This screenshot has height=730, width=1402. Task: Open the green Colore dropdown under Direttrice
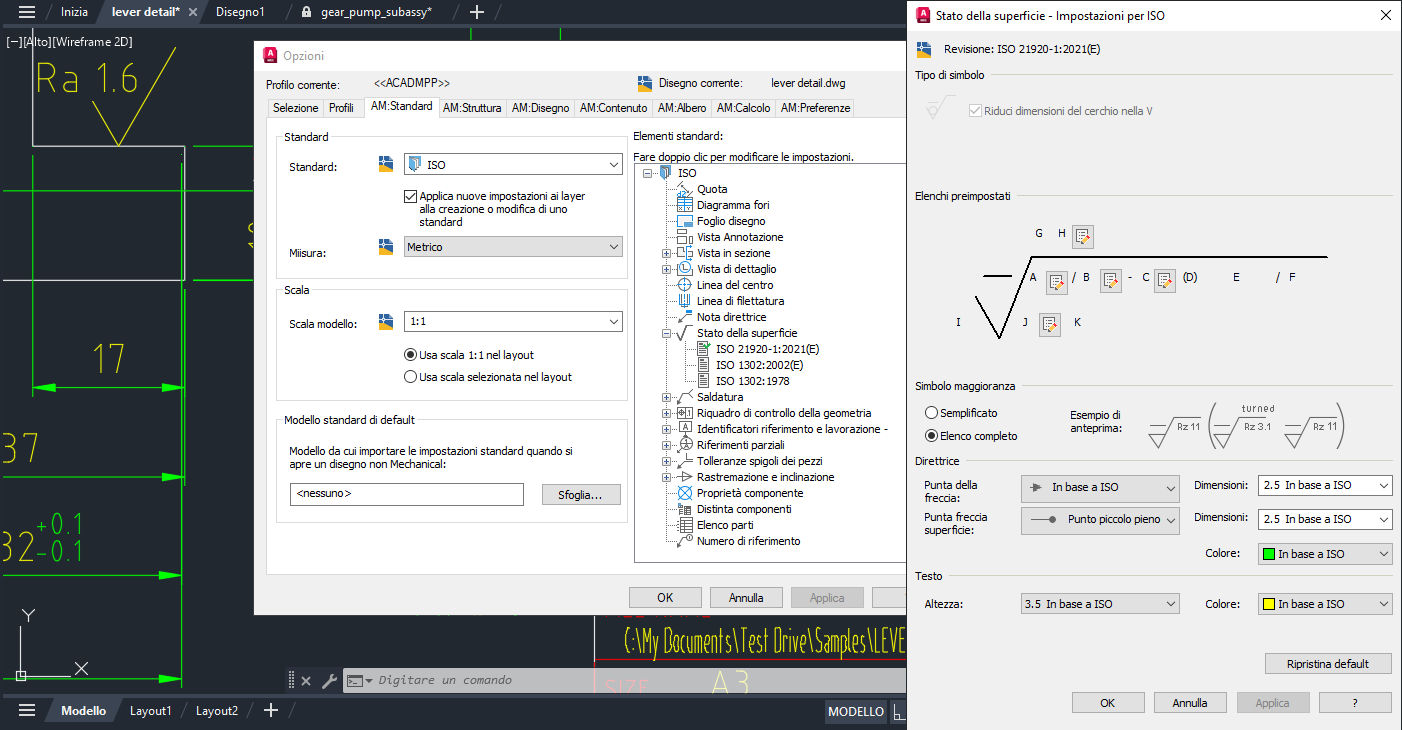point(1325,554)
